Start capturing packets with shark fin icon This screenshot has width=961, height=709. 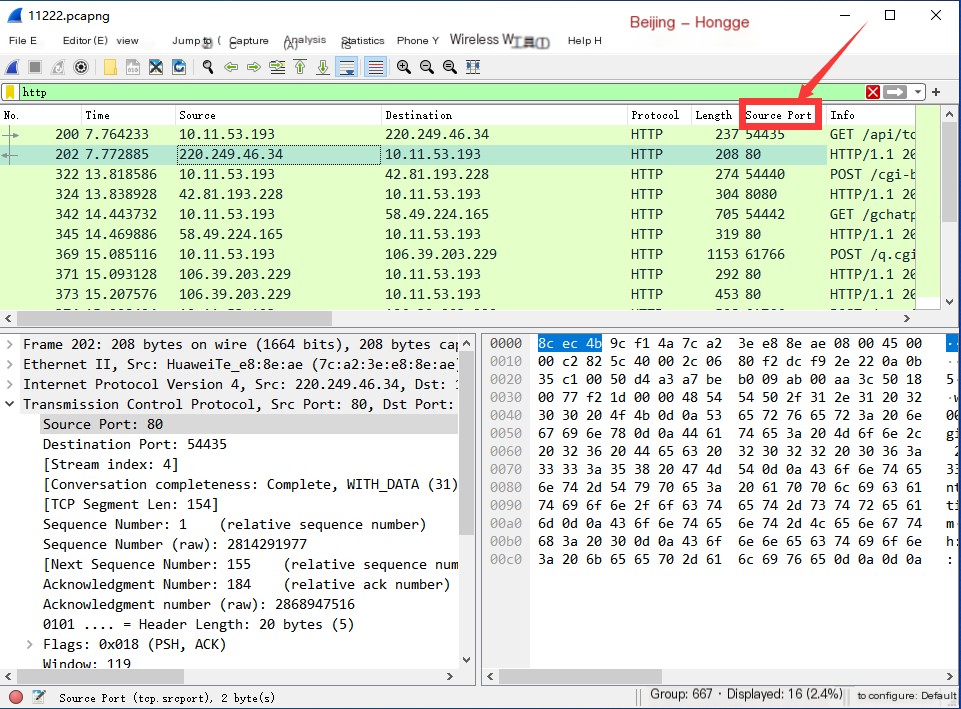point(12,67)
